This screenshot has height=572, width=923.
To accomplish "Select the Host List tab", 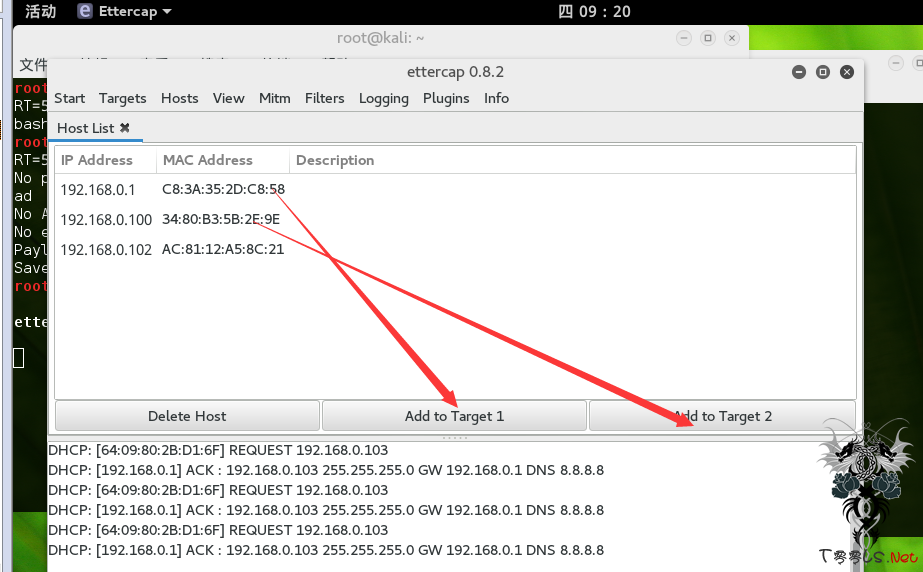I will pos(85,128).
